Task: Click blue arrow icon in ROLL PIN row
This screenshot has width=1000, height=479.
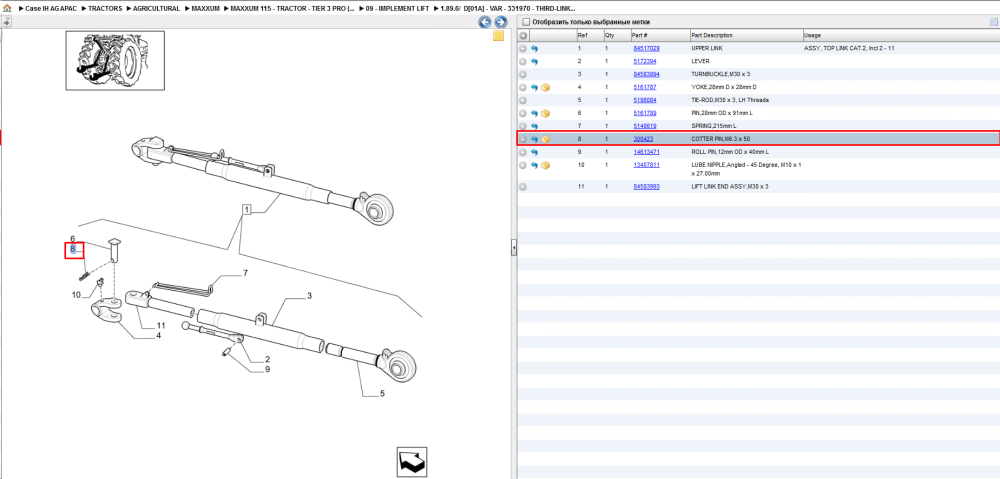Action: (534, 152)
